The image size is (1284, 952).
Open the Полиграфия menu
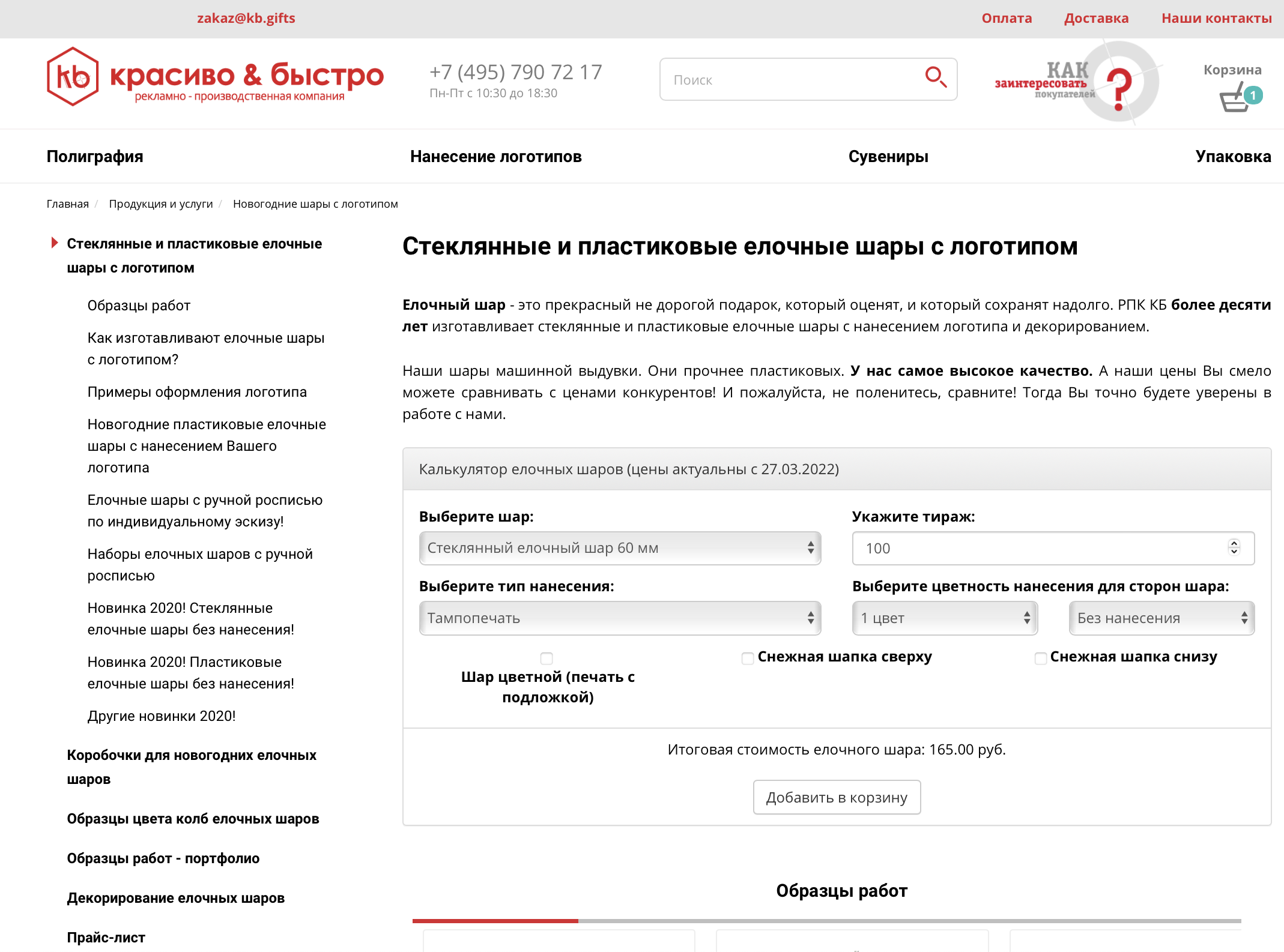[x=95, y=157]
